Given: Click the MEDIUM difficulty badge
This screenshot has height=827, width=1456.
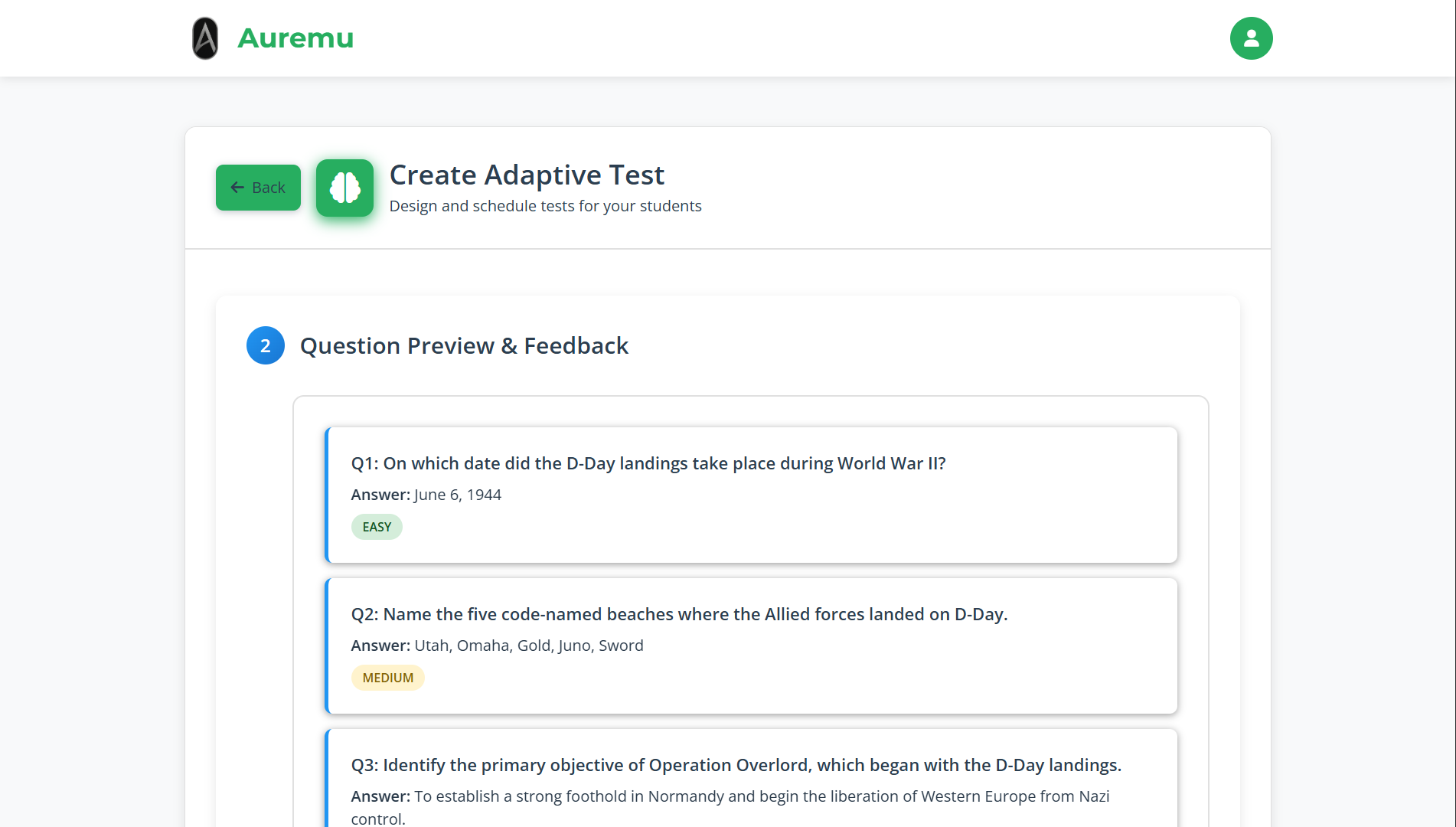Looking at the screenshot, I should coord(387,678).
